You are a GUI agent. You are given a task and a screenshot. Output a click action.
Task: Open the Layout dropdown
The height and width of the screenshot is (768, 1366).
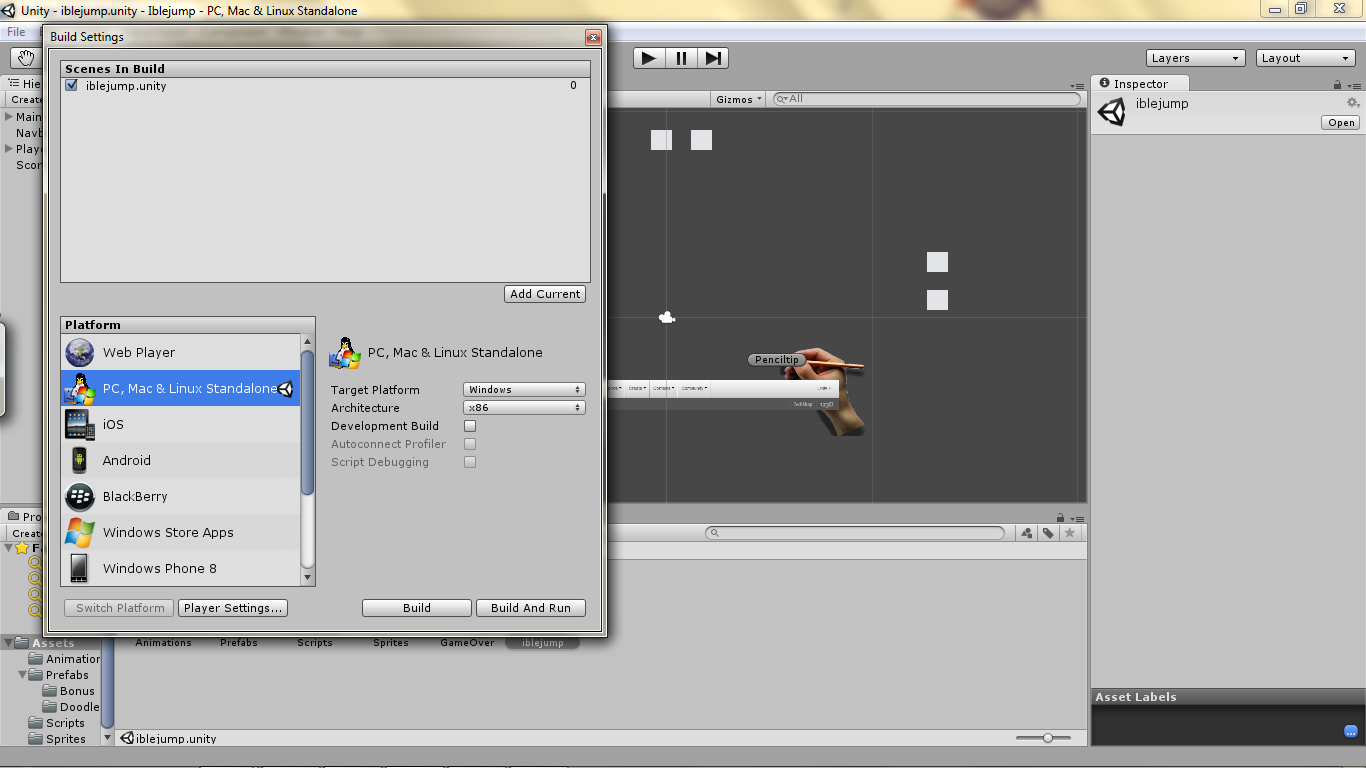coord(1306,58)
